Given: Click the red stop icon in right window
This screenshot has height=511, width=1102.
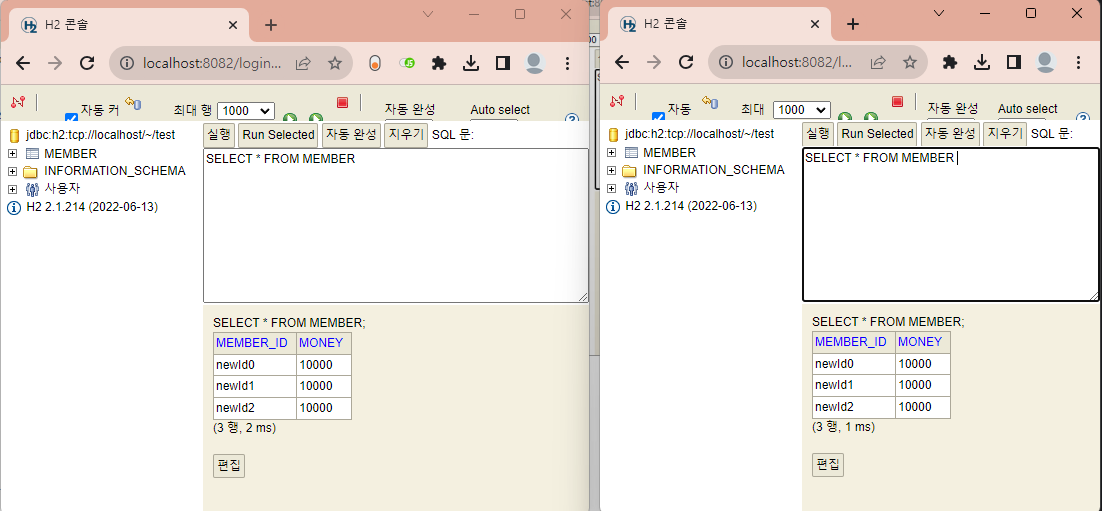Looking at the screenshot, I should pos(897,102).
